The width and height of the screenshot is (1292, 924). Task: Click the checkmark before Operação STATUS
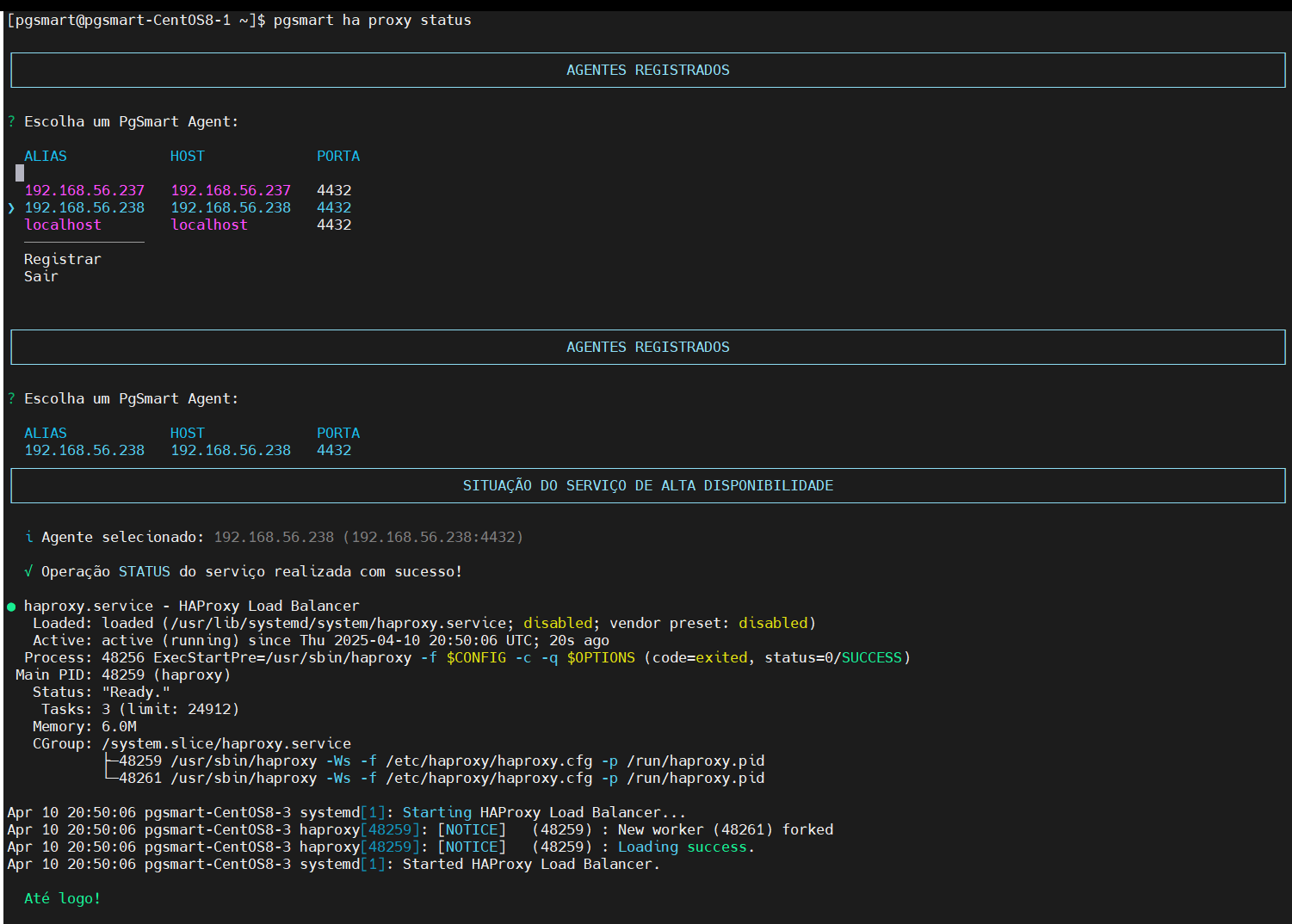(29, 571)
